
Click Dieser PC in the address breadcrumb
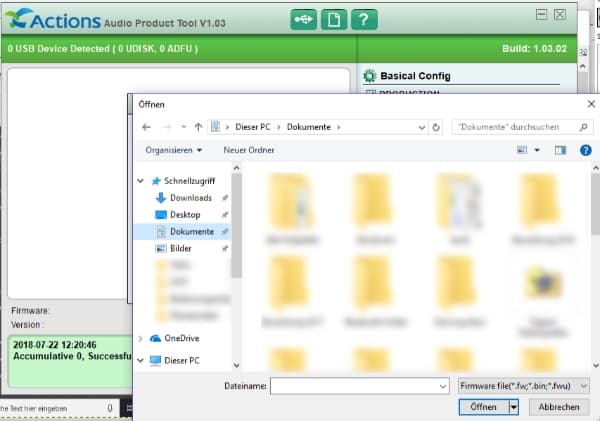(x=253, y=127)
